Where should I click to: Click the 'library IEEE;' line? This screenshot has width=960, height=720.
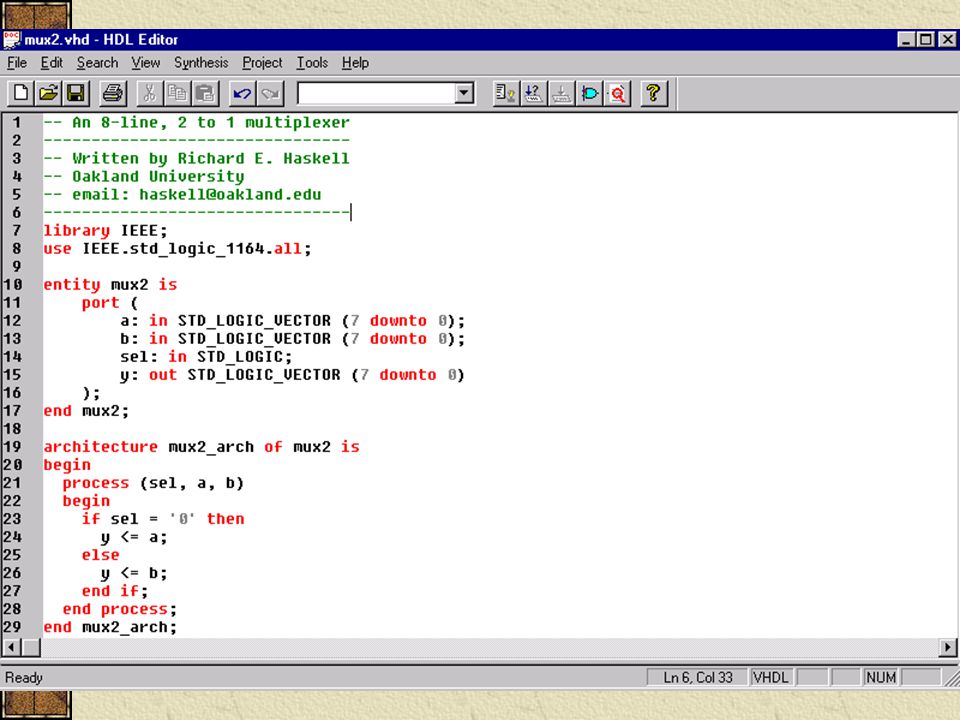(105, 231)
